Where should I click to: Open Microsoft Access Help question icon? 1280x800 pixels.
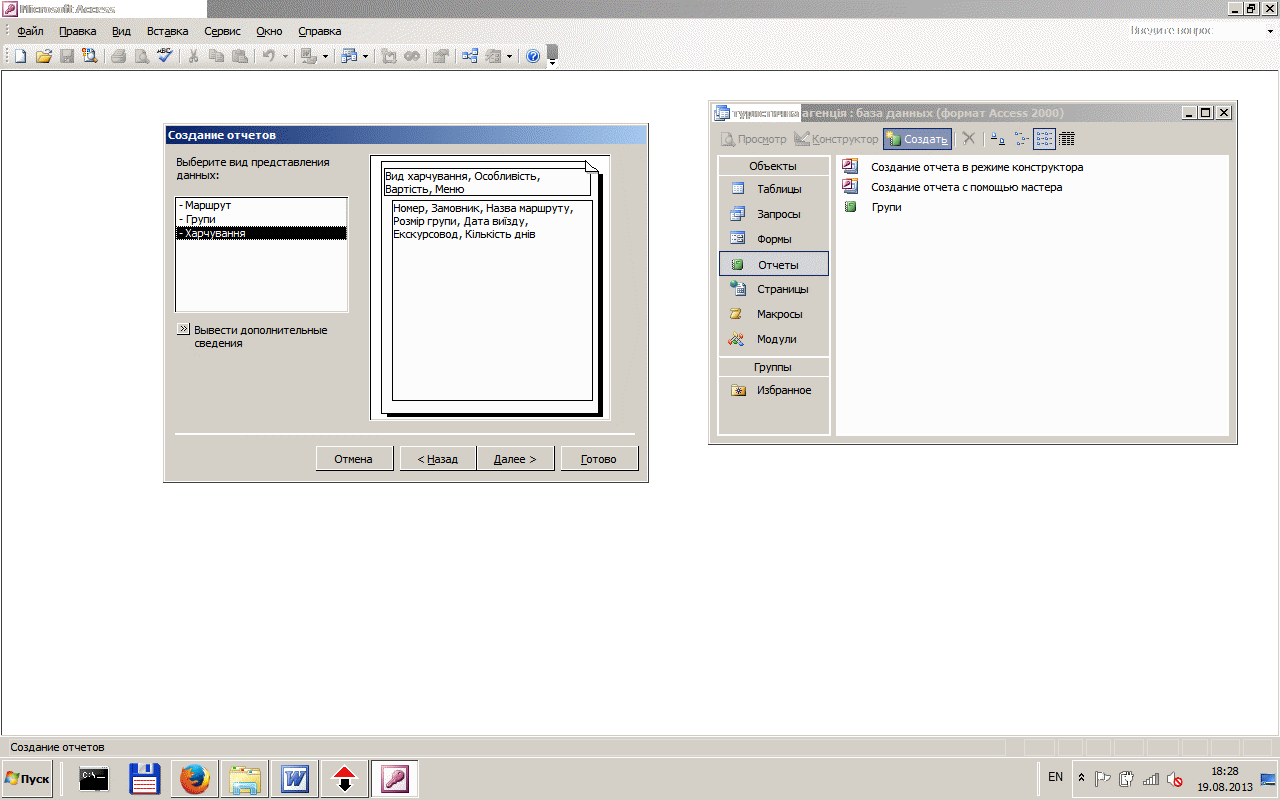[533, 57]
